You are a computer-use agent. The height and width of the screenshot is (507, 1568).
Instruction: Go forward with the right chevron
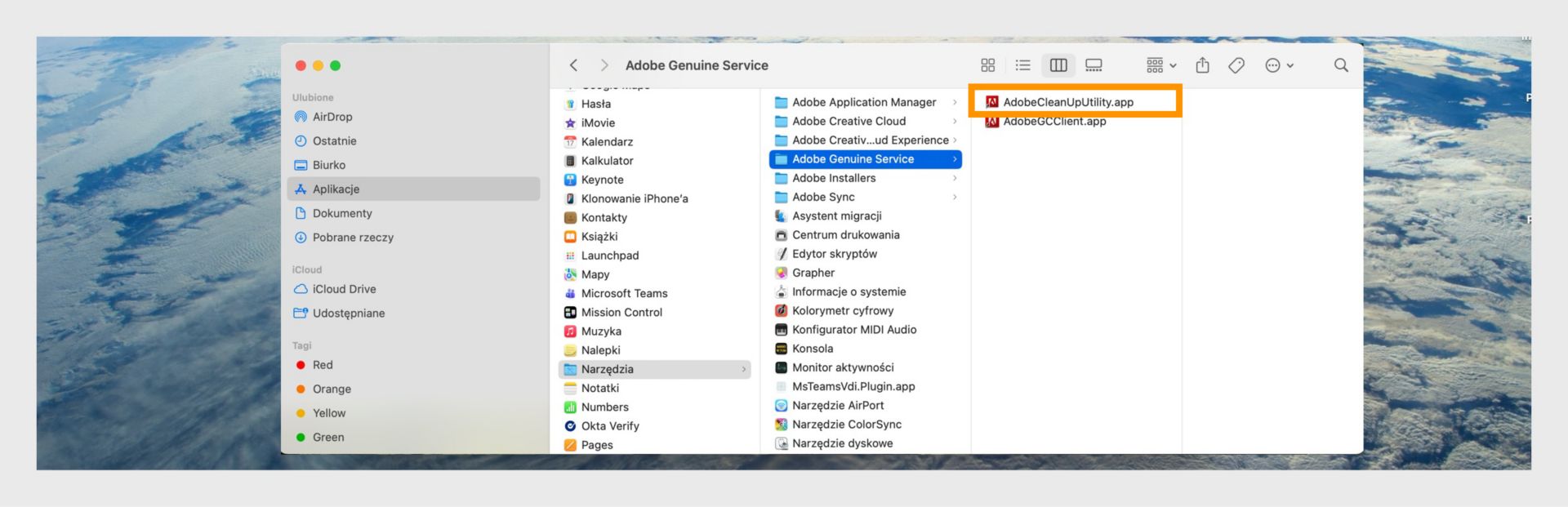(604, 65)
